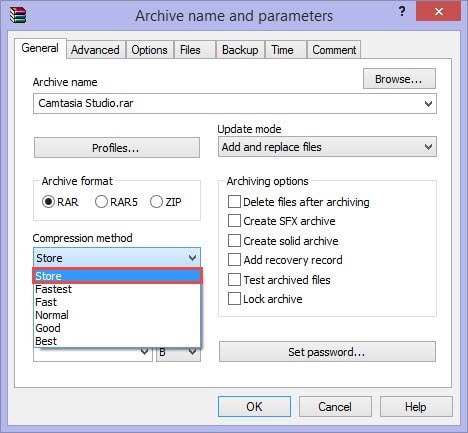Viewport: 468px width, 433px height.
Task: Open the split volume size dropdown
Action: [x=144, y=351]
